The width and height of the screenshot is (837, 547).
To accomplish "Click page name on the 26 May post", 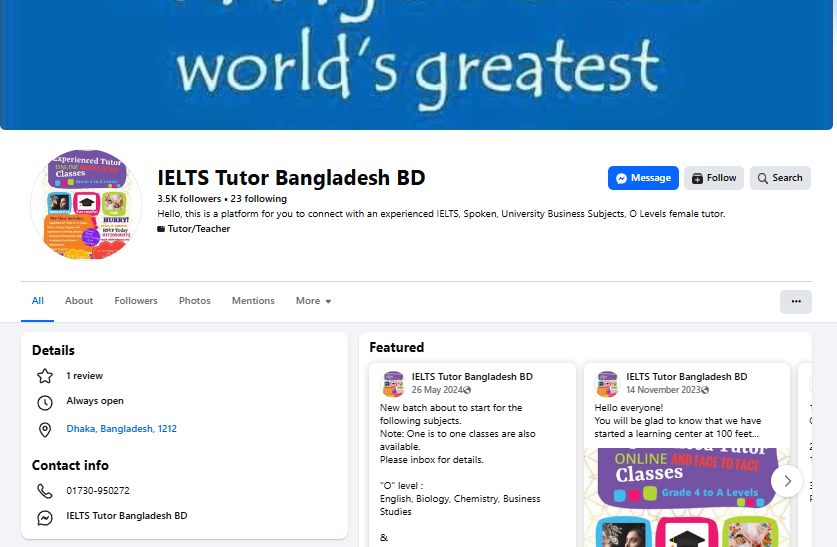I will [472, 376].
